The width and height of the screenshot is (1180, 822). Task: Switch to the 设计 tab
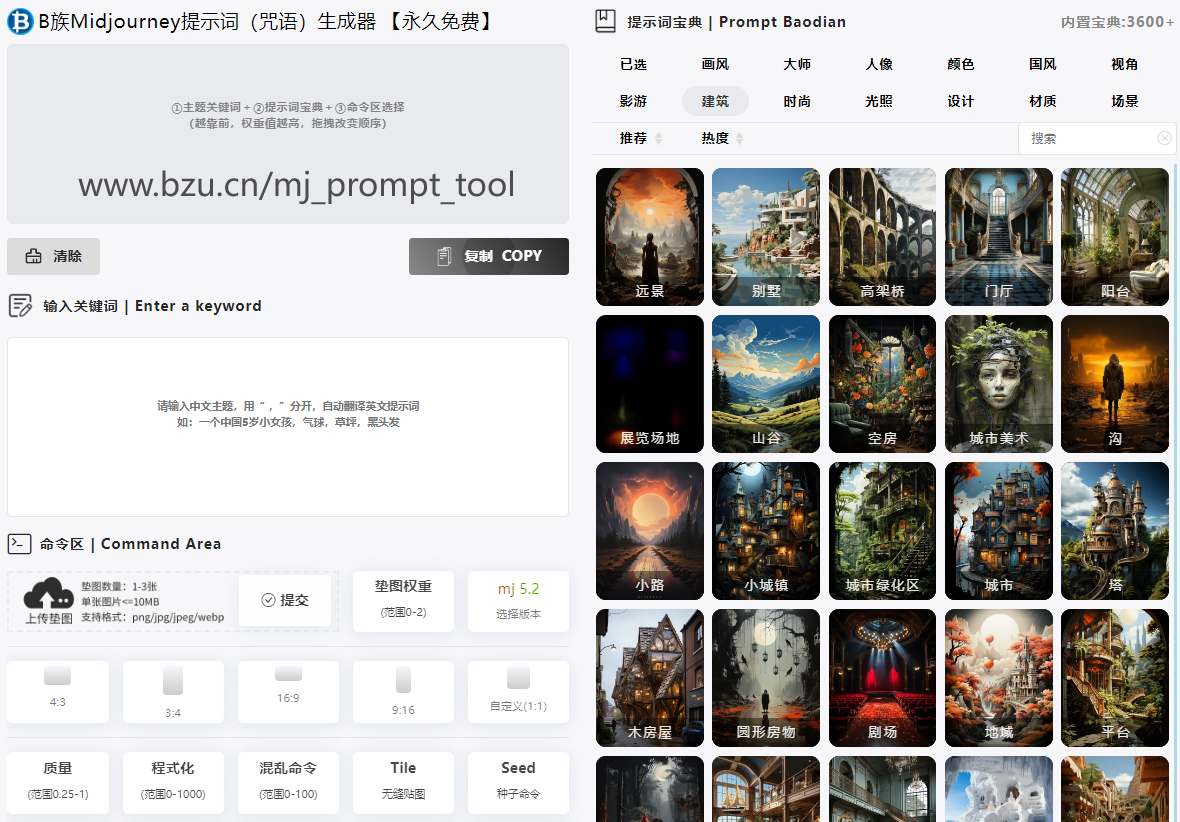[x=961, y=101]
